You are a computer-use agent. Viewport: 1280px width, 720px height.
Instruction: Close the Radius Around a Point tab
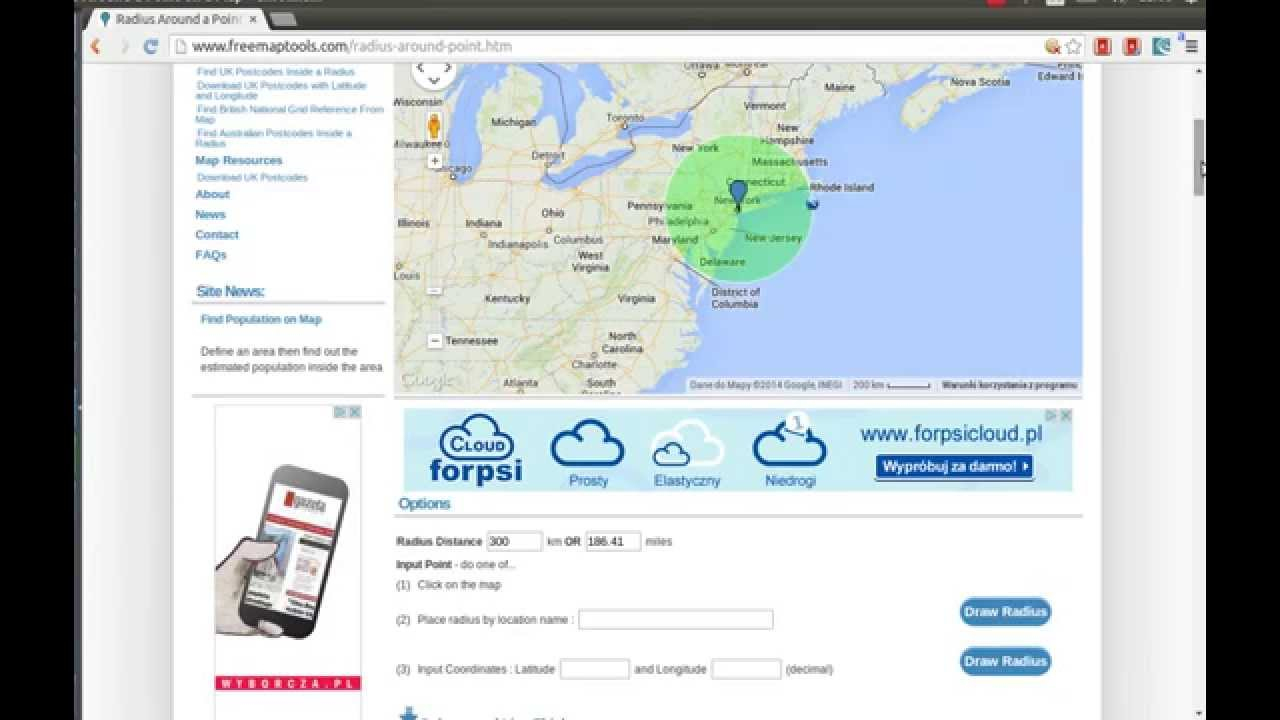254,19
